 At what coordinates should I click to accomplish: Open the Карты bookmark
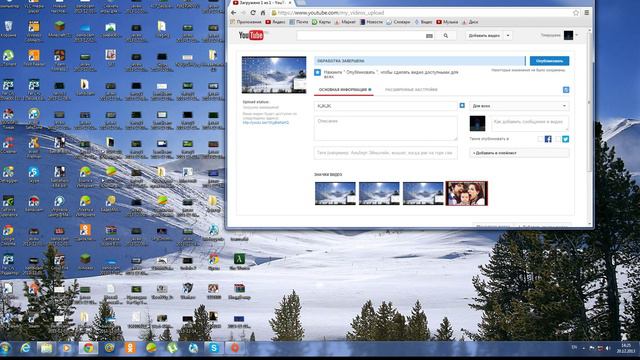point(321,22)
